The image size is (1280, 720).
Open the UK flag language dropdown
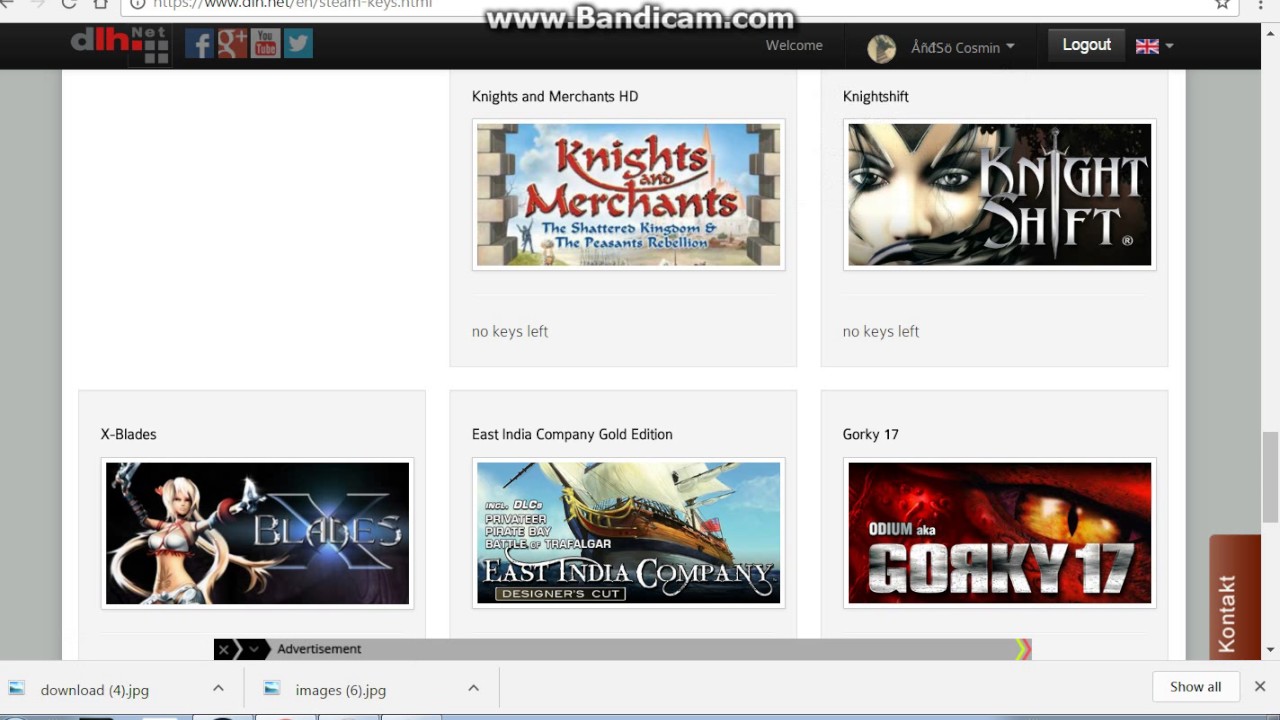pos(1154,46)
